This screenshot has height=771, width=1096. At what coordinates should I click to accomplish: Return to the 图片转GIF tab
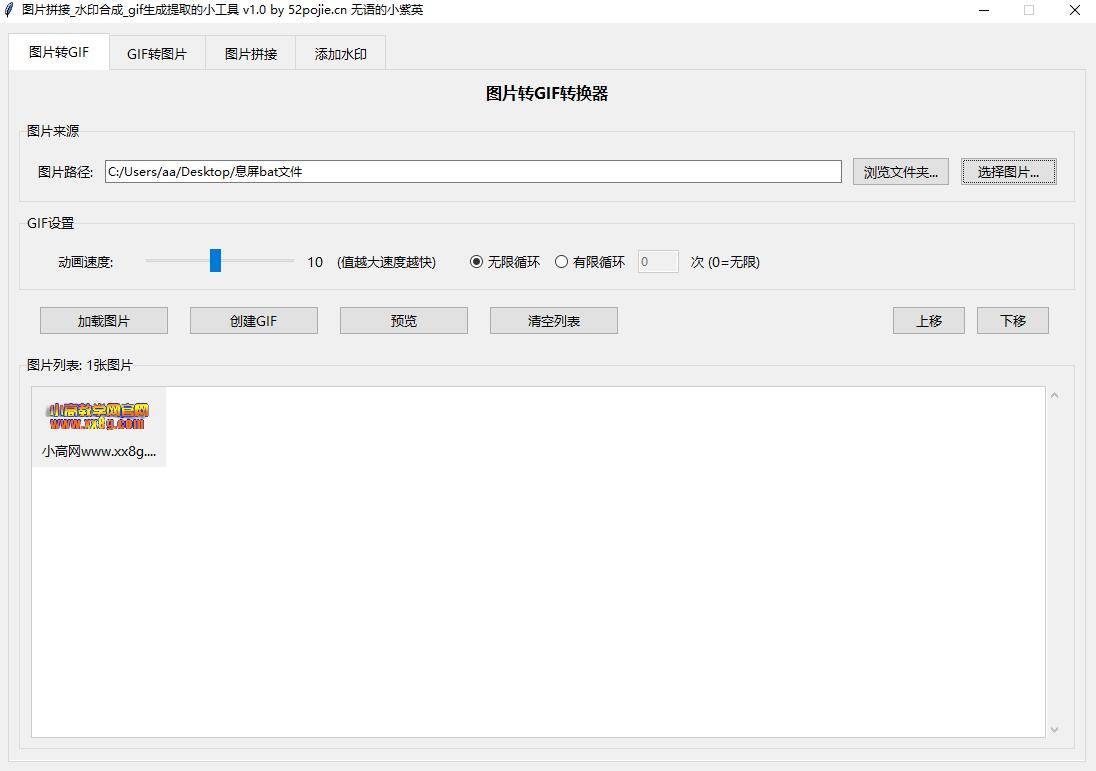pos(58,51)
